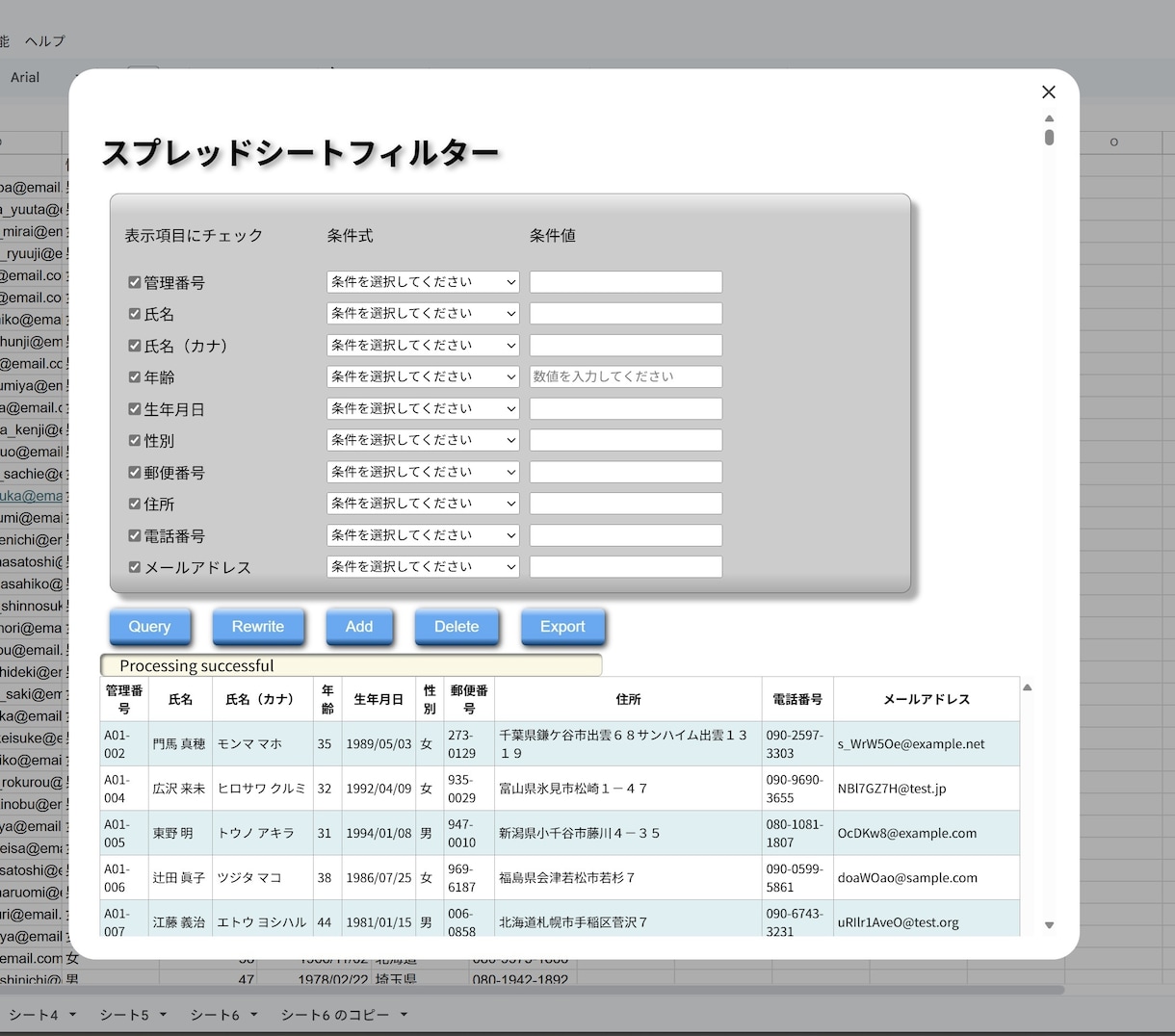Click the email NBl7GZ7H@test.jp
This screenshot has height=1036, width=1175.
(x=892, y=788)
